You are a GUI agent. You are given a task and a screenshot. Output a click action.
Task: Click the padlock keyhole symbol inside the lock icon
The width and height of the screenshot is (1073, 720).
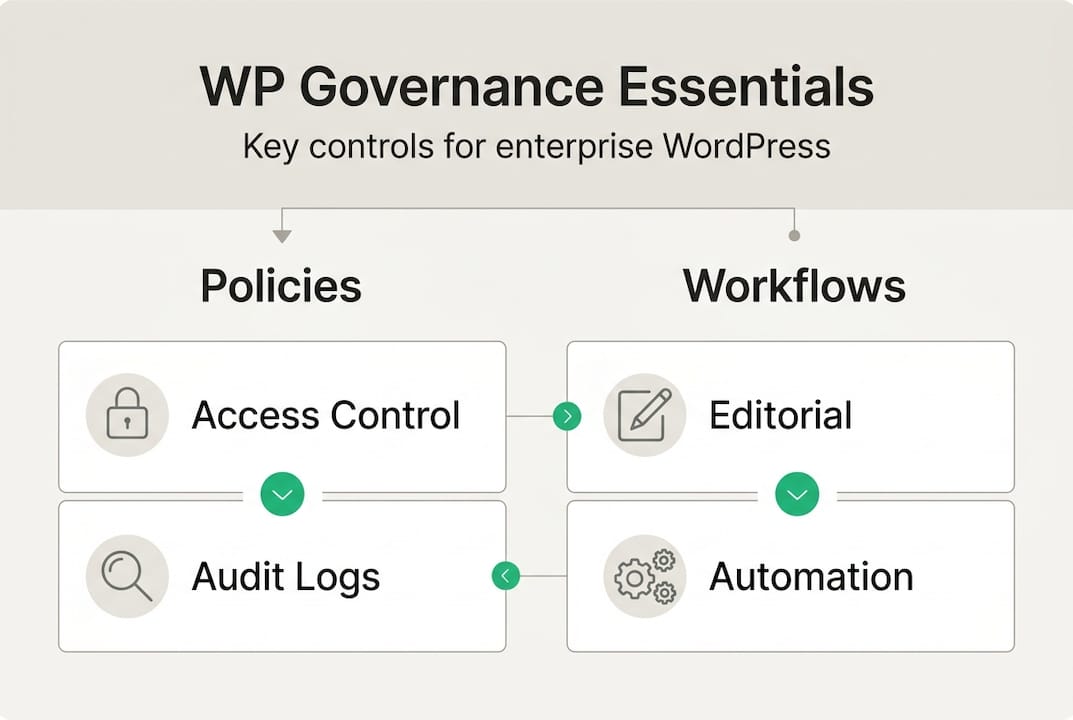click(x=127, y=420)
